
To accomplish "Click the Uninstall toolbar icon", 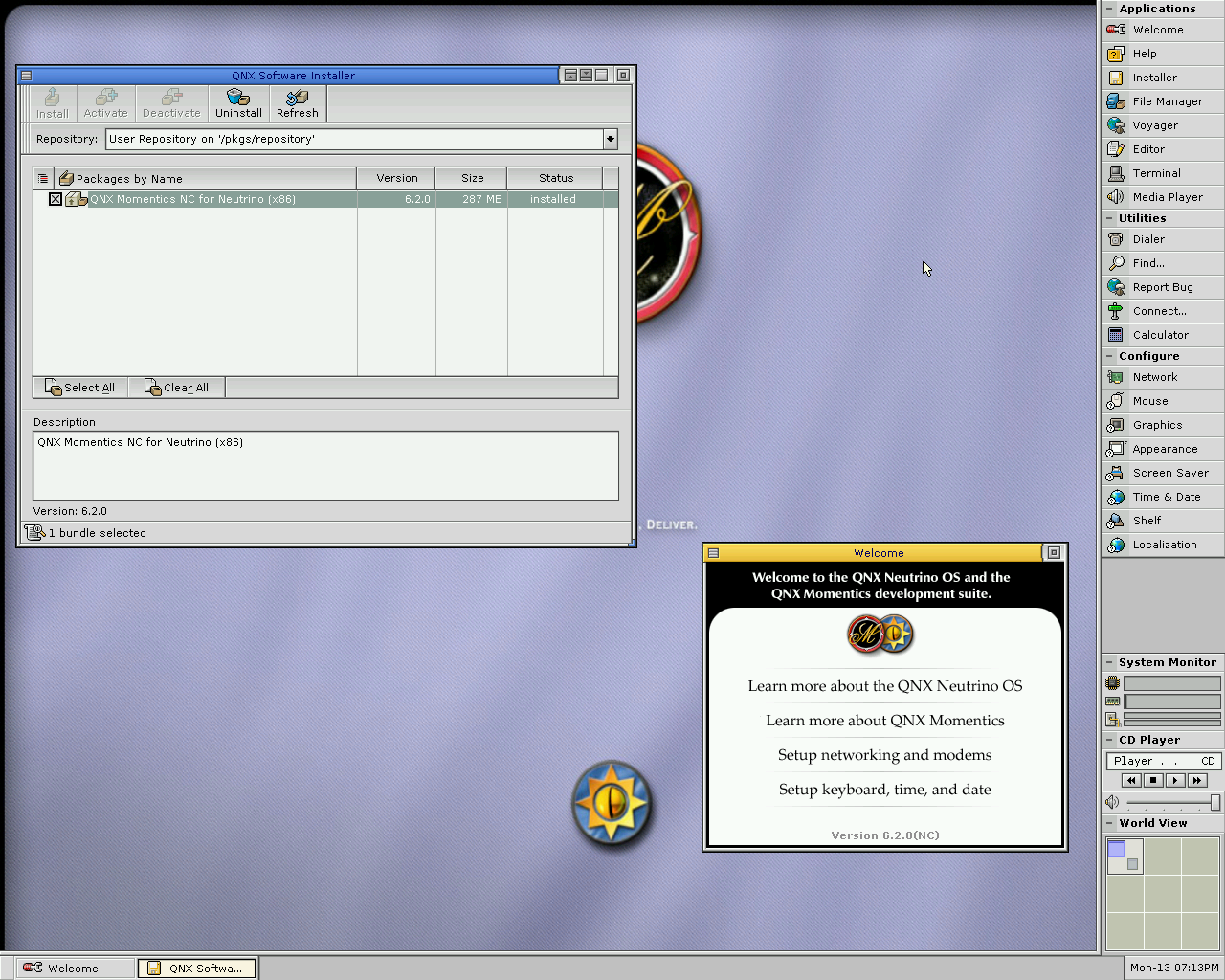I will coord(238,103).
